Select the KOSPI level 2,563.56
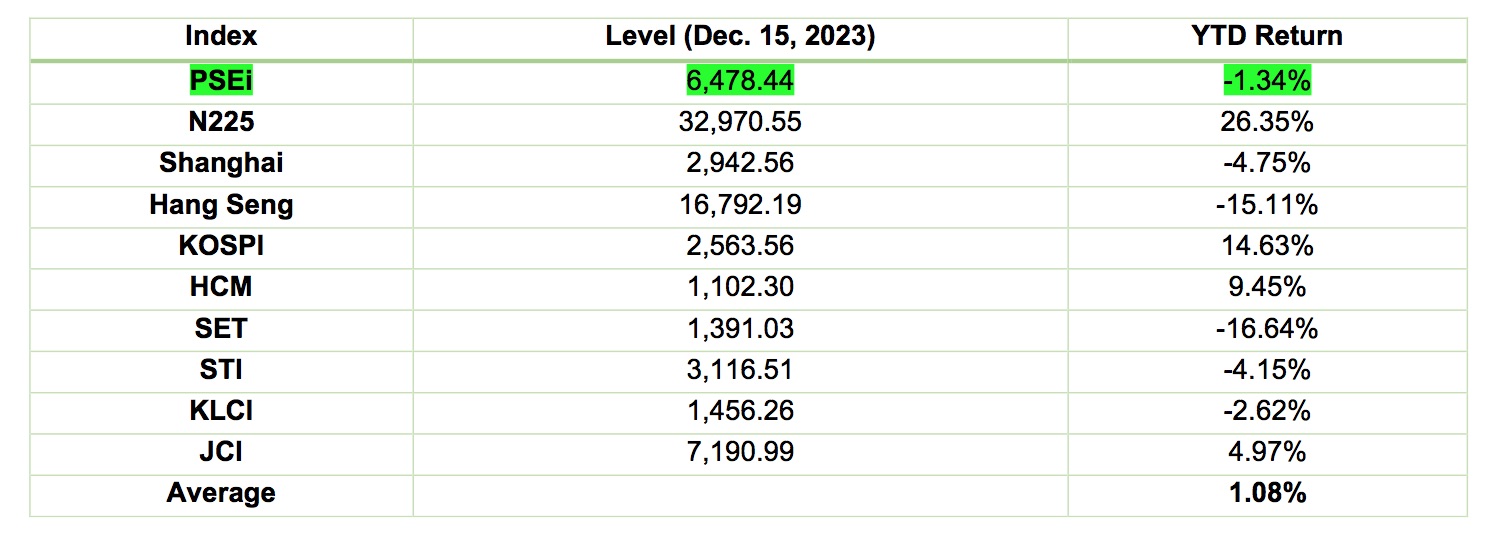The height and width of the screenshot is (536, 1502). pos(740,246)
